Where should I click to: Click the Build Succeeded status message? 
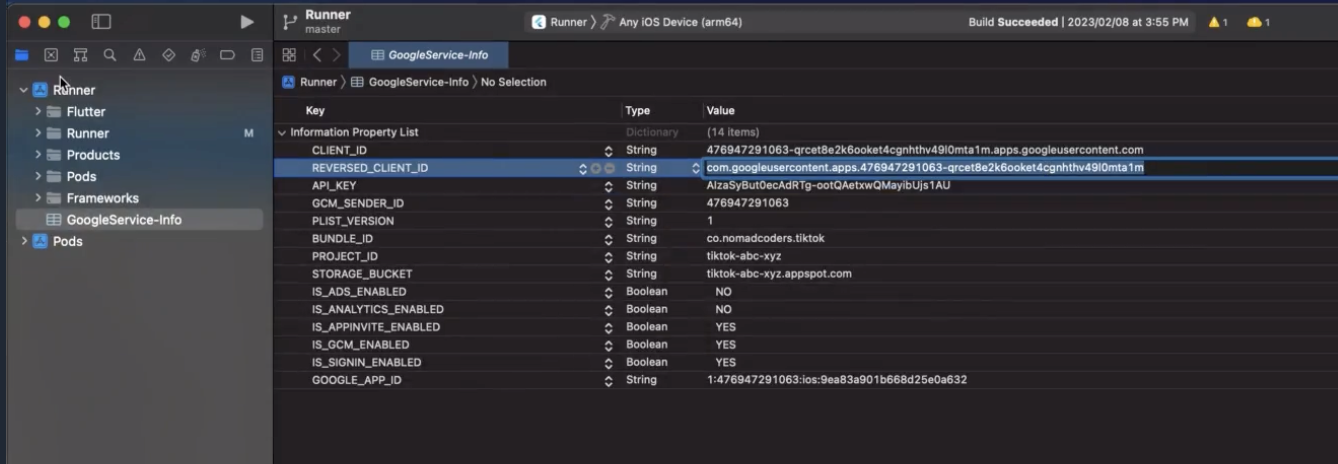click(1078, 22)
